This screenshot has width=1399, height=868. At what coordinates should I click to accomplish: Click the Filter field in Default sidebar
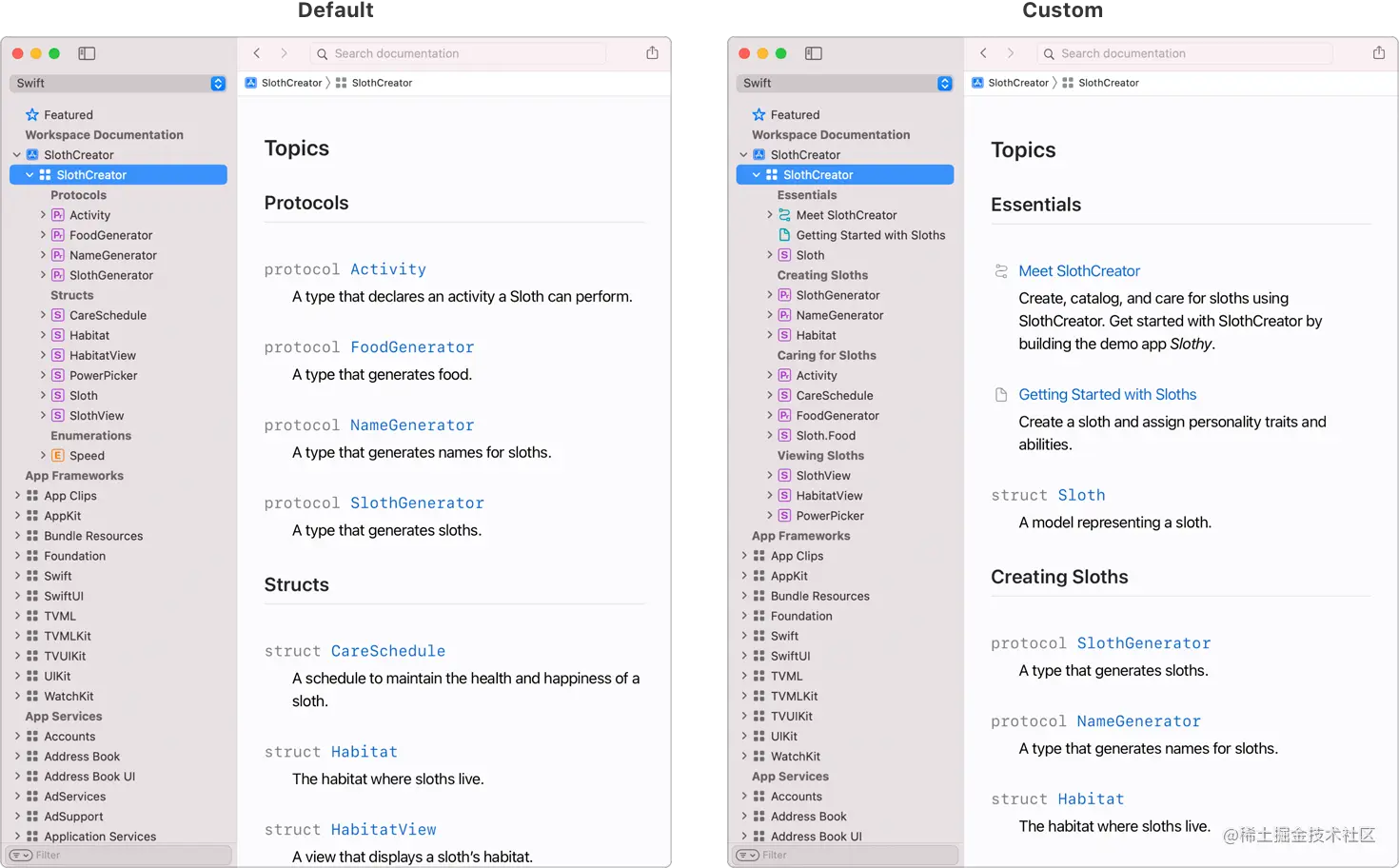pos(118,855)
